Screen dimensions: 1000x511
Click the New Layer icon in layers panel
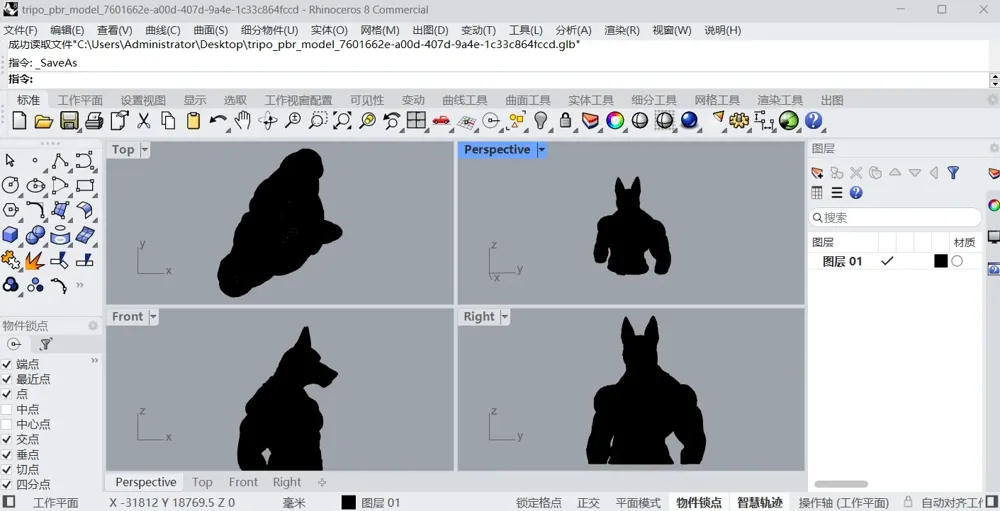817,173
